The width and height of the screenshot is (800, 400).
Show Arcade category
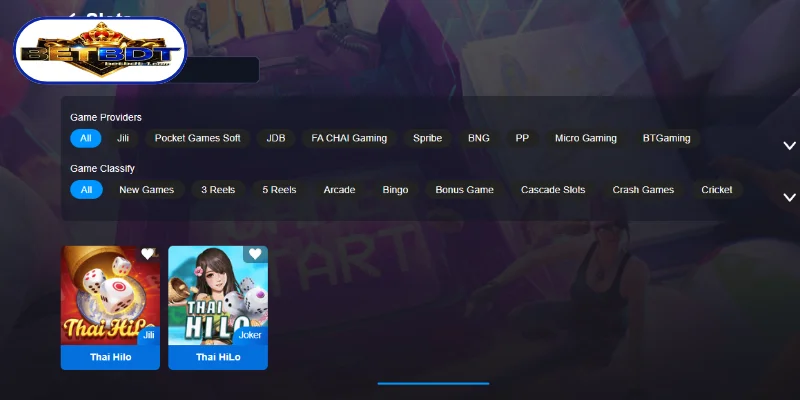[339, 190]
